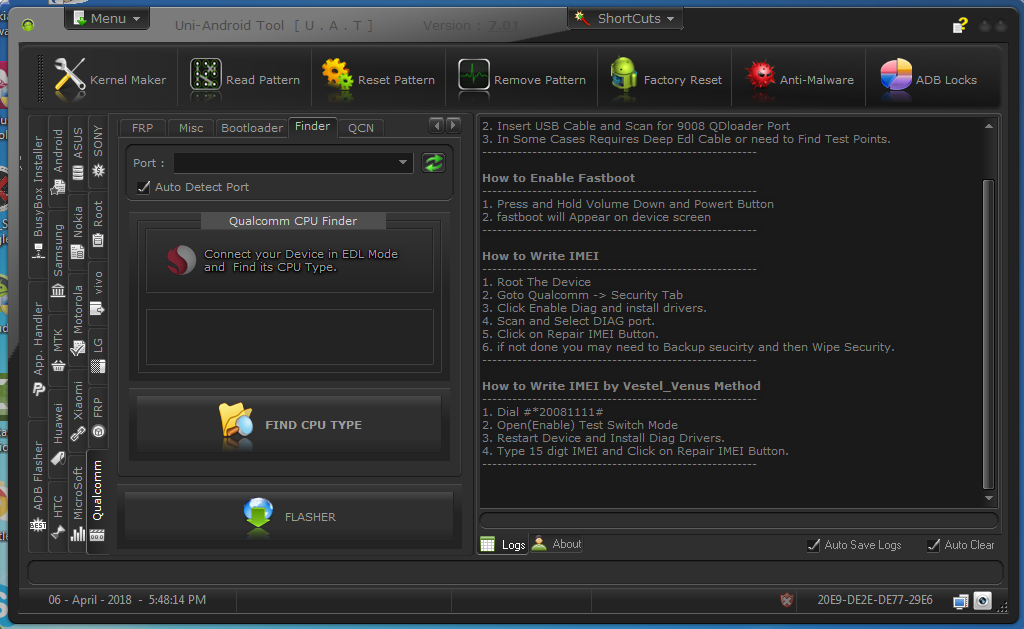Select the Motorola side tab
1024x629 pixels.
78,321
